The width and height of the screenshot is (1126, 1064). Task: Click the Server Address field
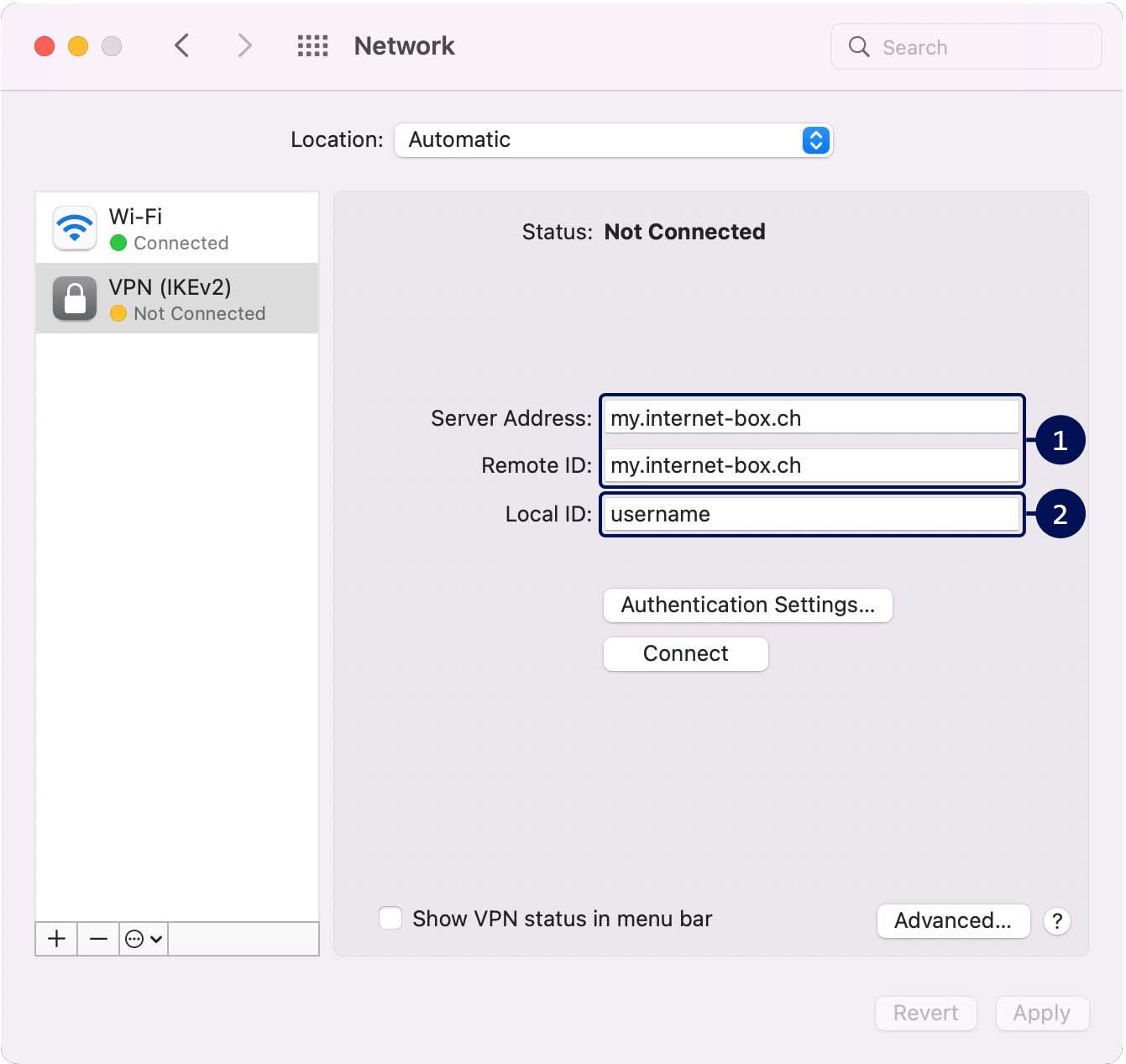811,417
